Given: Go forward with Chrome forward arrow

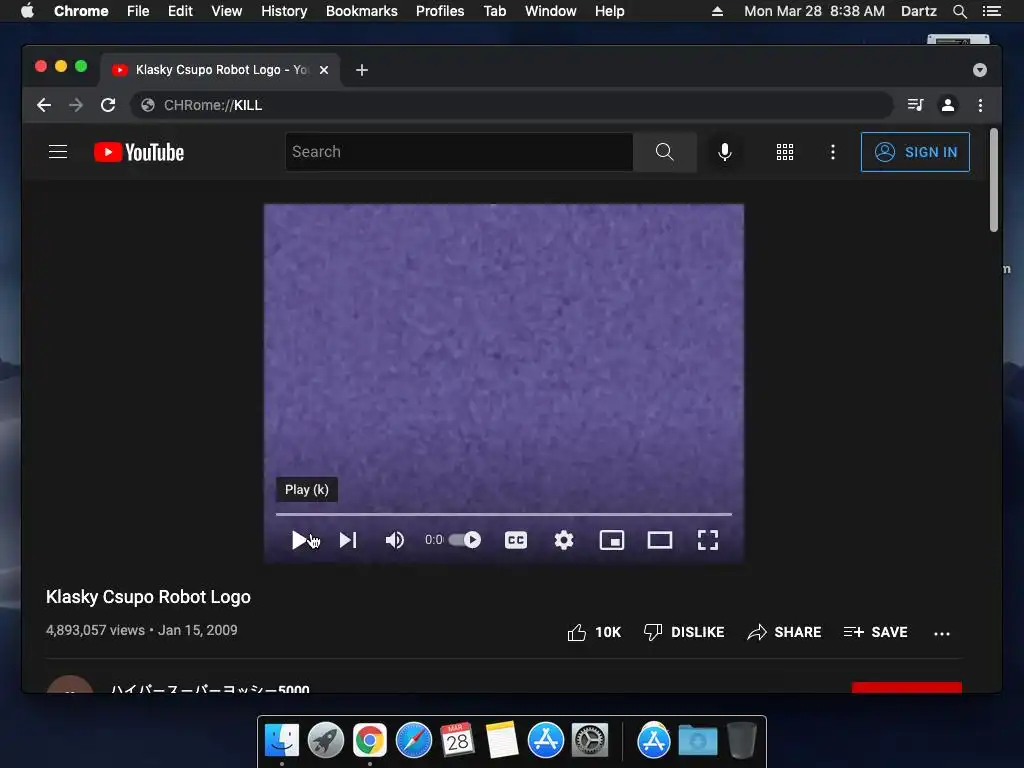Looking at the screenshot, I should point(76,105).
